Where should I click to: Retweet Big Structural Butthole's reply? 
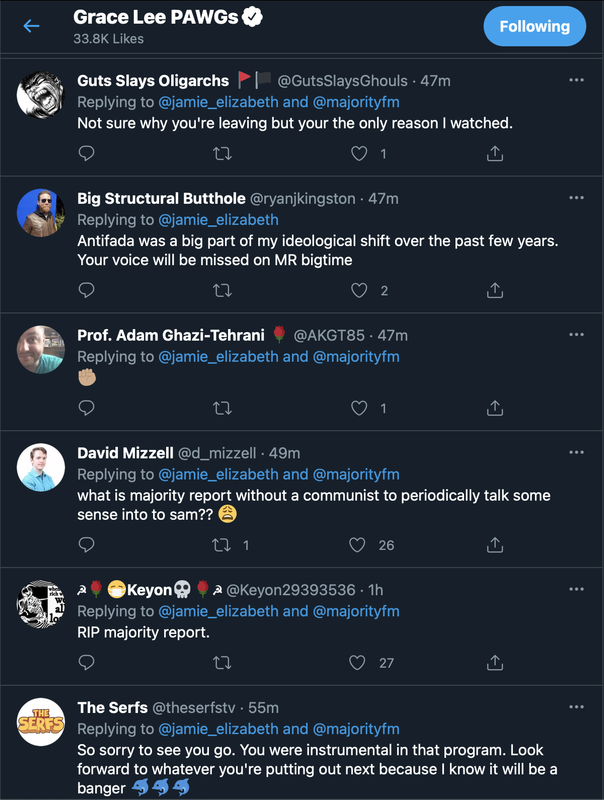[x=223, y=290]
